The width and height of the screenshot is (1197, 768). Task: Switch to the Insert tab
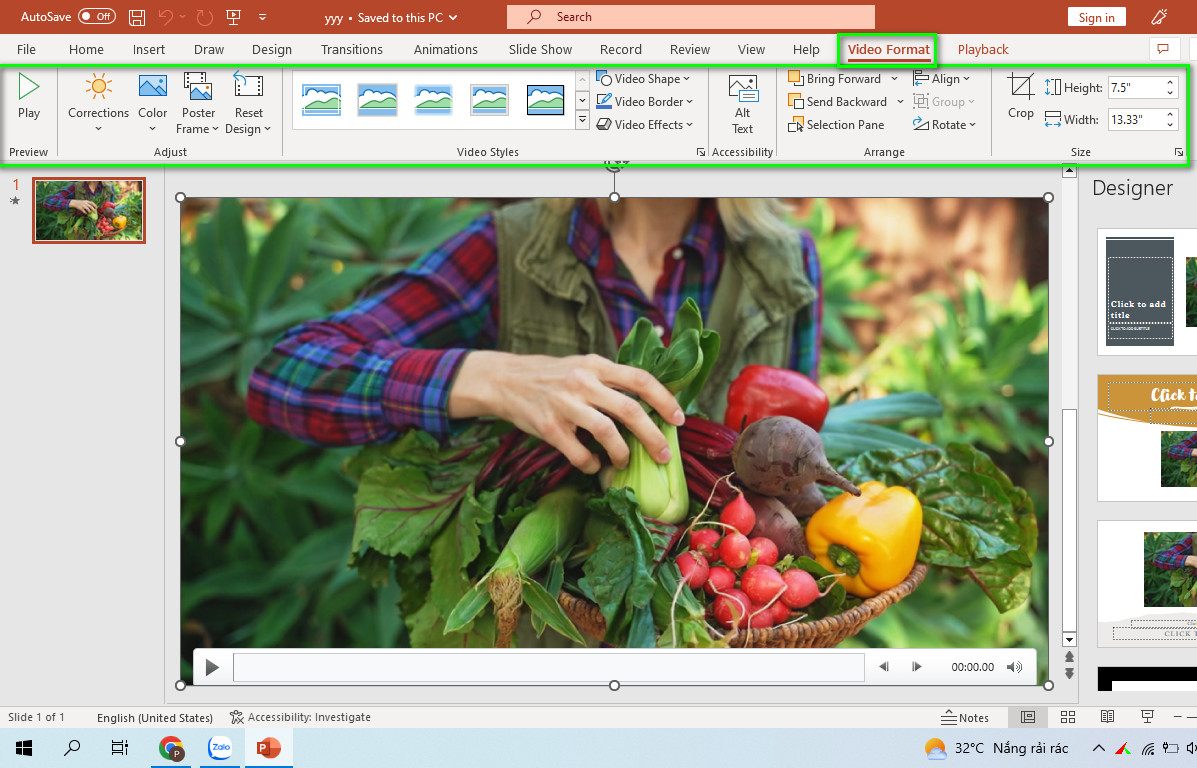(x=149, y=50)
